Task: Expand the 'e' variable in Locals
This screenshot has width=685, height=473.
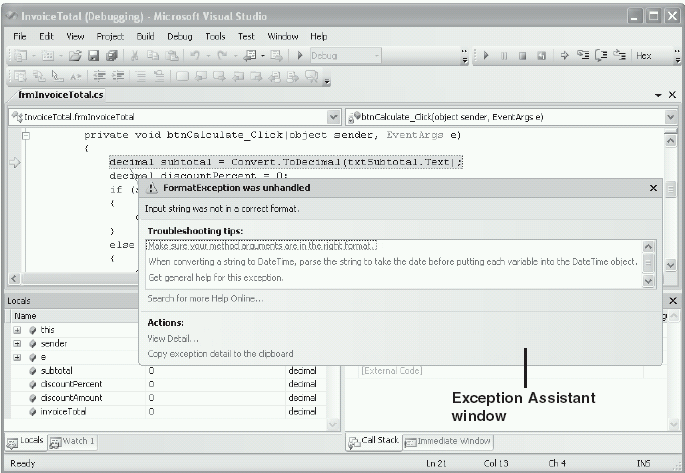Action: point(17,357)
